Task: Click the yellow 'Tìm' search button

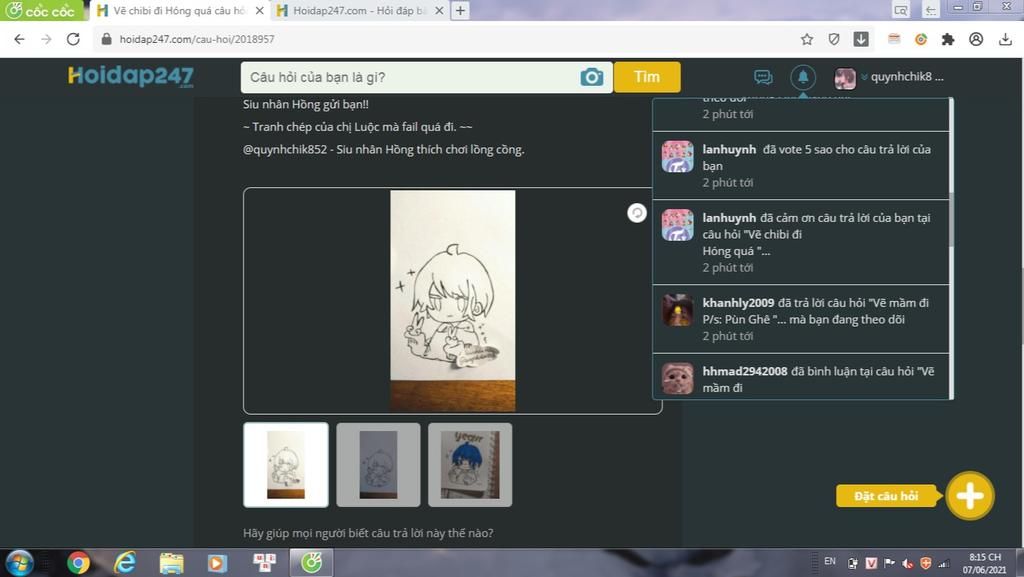Action: 647,77
